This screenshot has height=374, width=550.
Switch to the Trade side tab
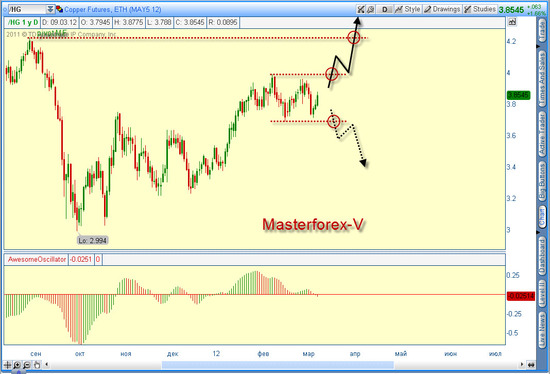pos(542,31)
